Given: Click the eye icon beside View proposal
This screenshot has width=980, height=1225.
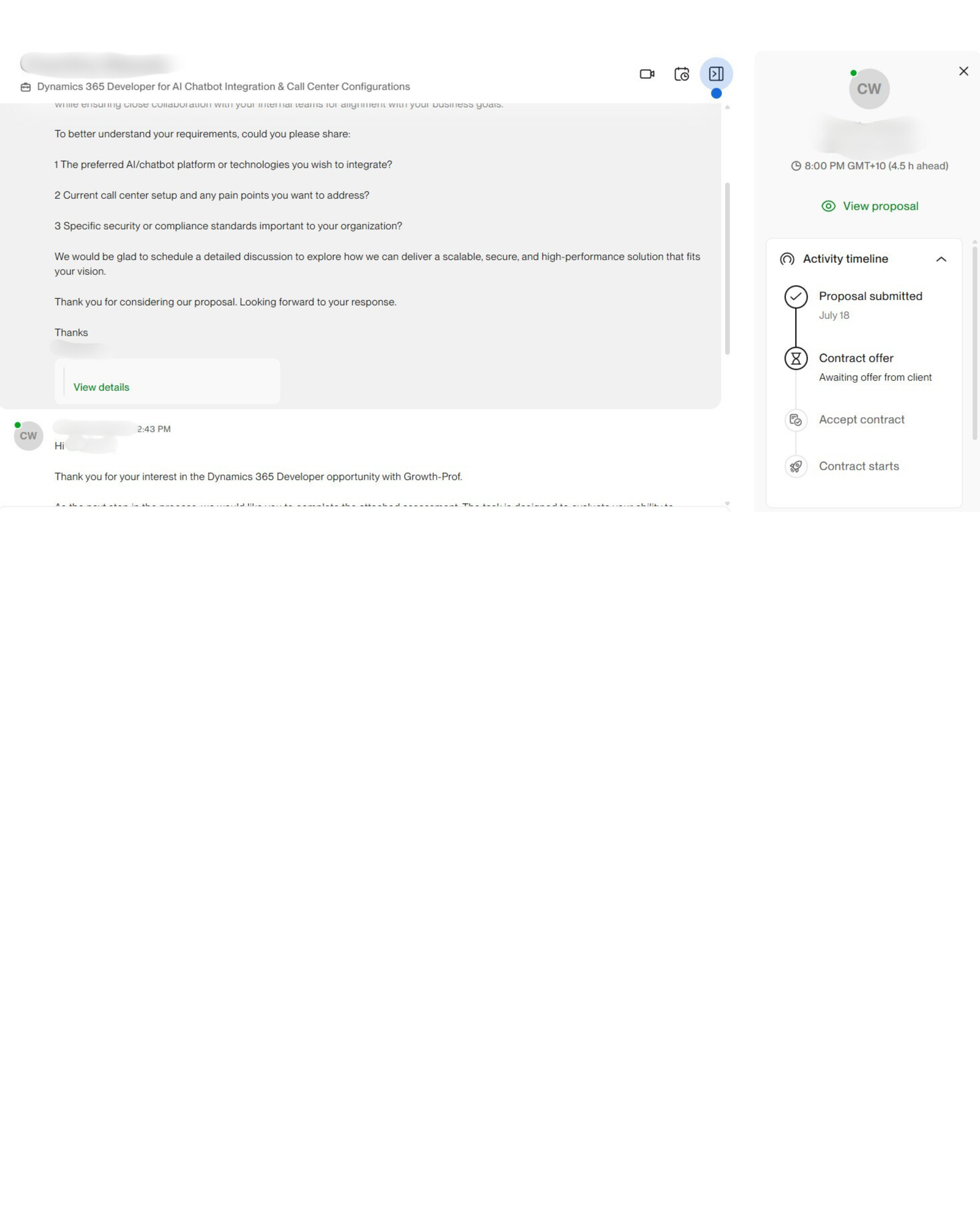Looking at the screenshot, I should coord(828,206).
